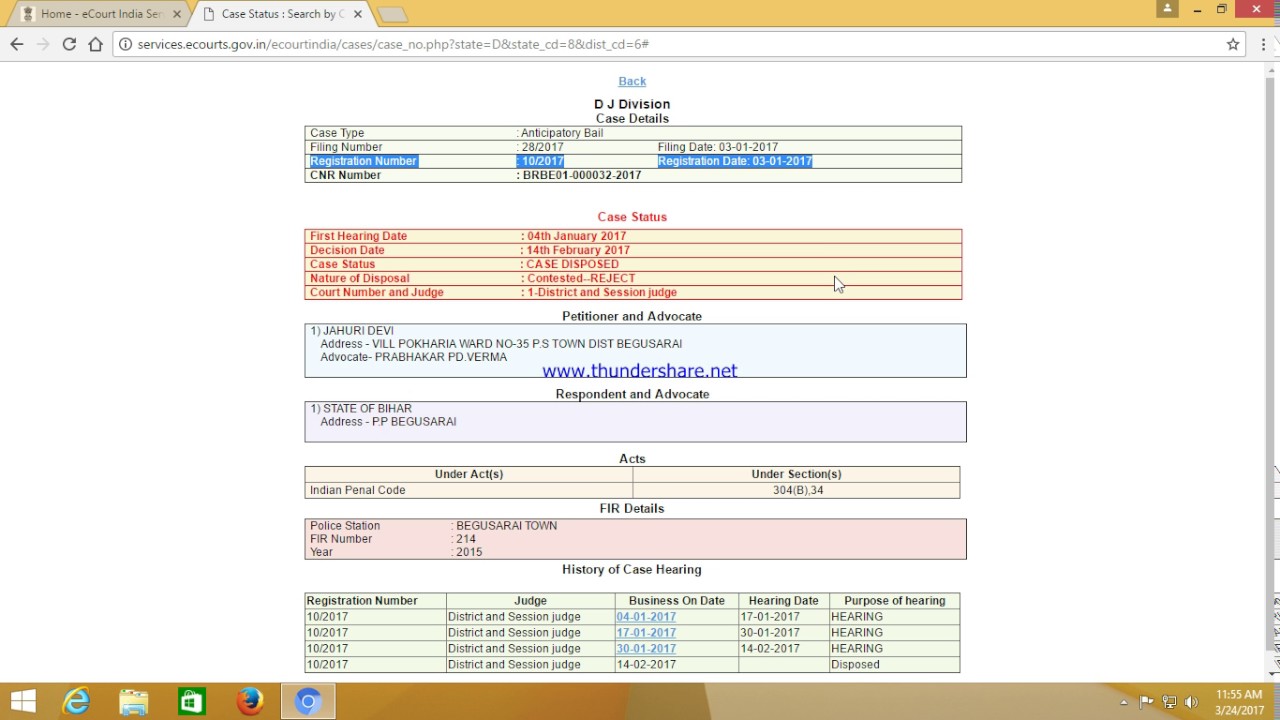Click Advocate- PRABHAKAR PD.VERMA text
Screen dimensions: 1280x720
point(414,357)
